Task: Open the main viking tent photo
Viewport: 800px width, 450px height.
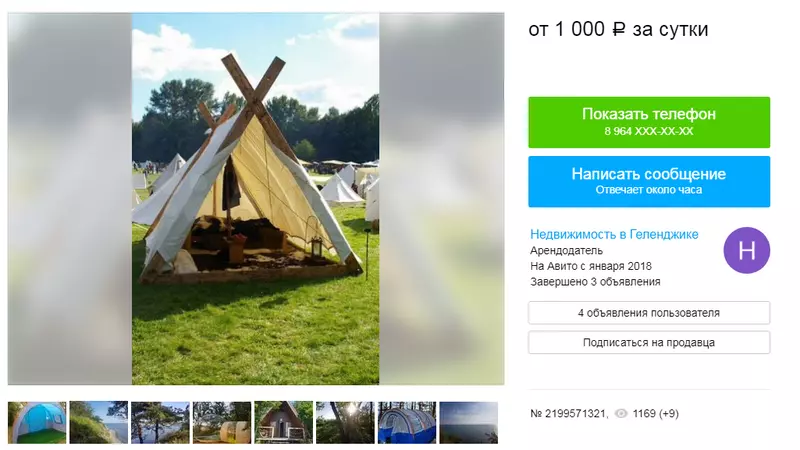Action: pyautogui.click(x=256, y=199)
